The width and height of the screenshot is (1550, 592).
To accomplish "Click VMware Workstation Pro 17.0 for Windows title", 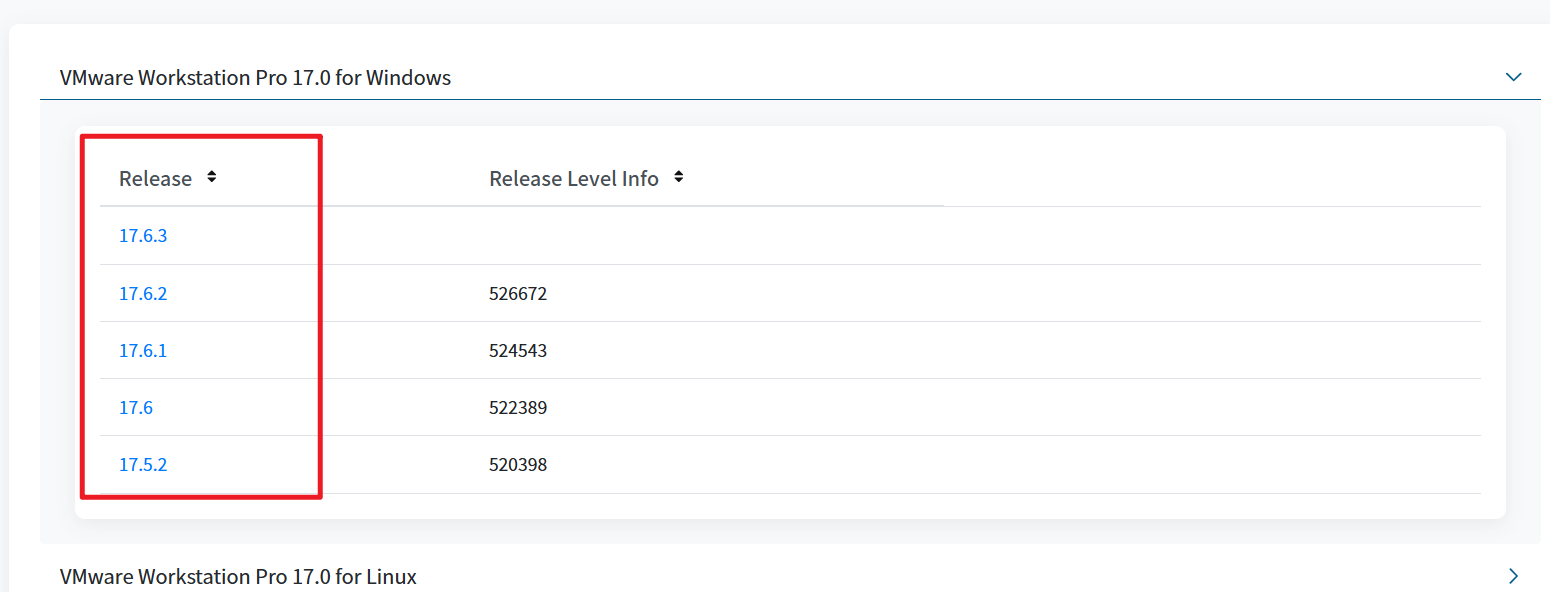I will (255, 77).
